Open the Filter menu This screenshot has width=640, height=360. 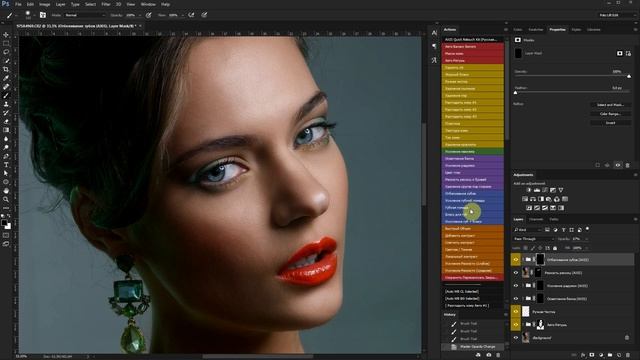106,4
